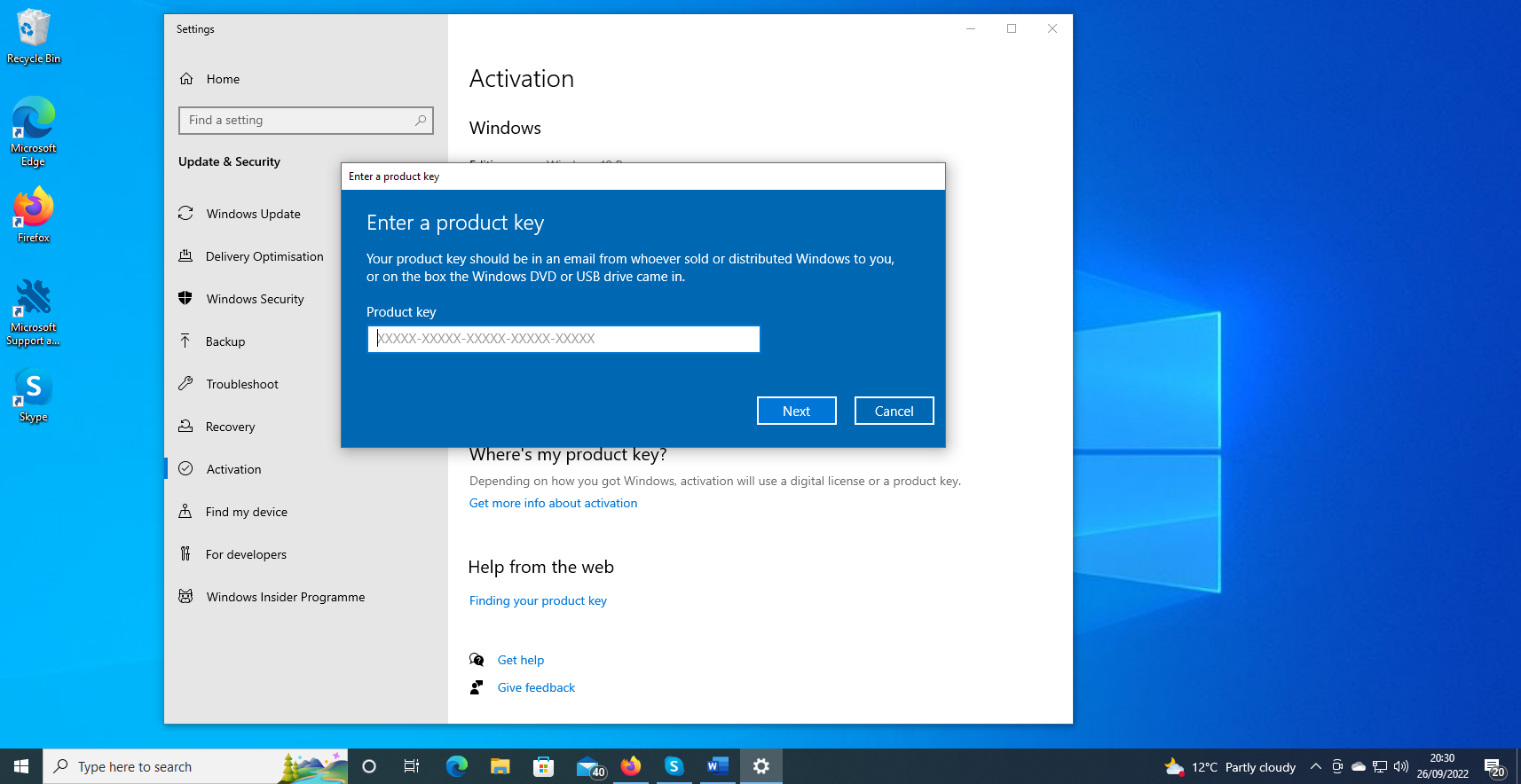1521x784 pixels.
Task: Open Skype desktop shortcut
Action: click(34, 396)
